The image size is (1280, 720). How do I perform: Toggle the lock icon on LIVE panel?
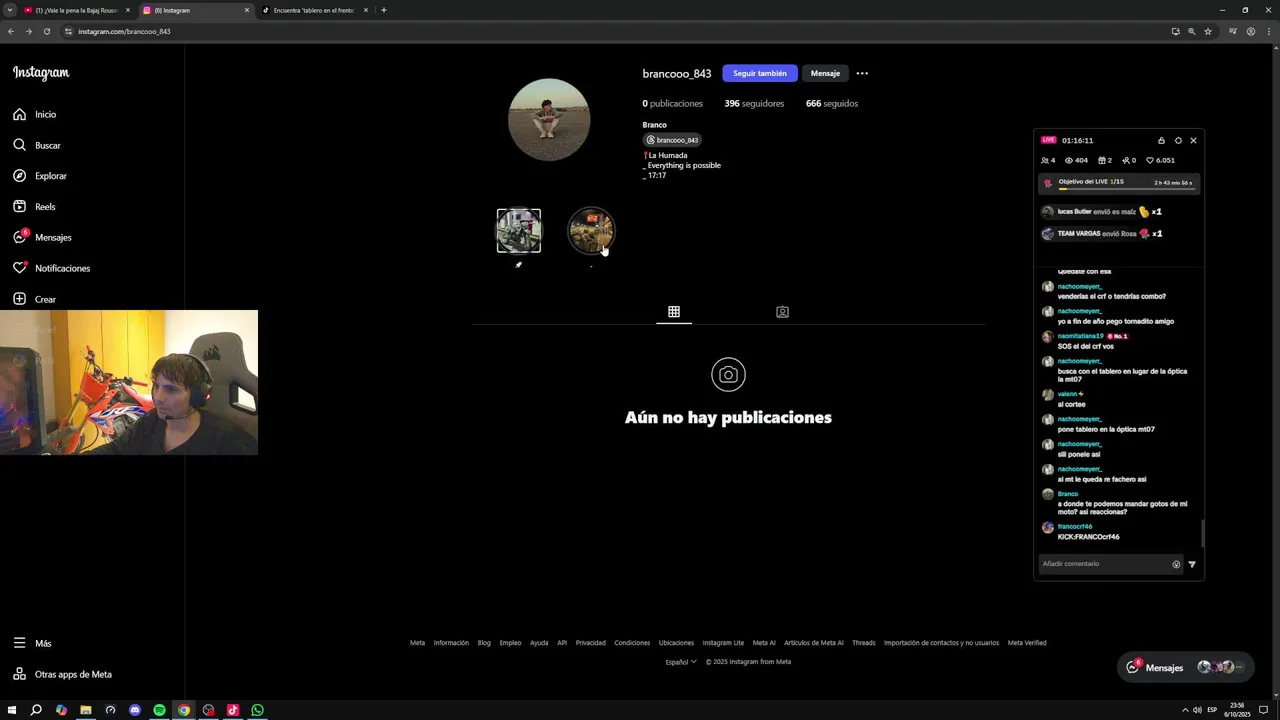1161,140
